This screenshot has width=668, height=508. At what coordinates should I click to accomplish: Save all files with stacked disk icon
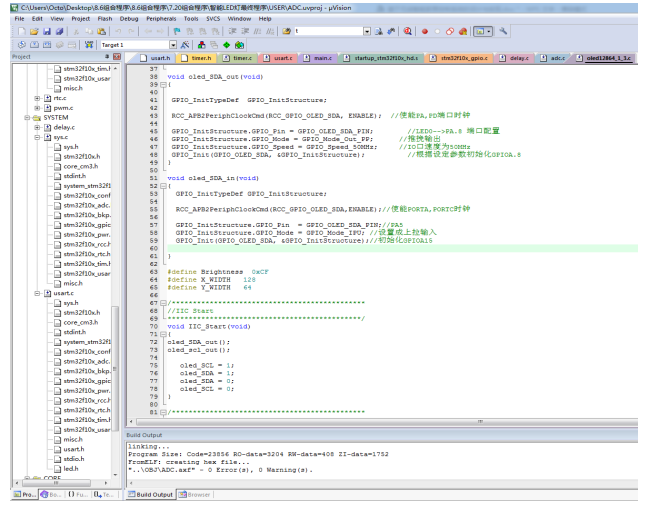59,31
